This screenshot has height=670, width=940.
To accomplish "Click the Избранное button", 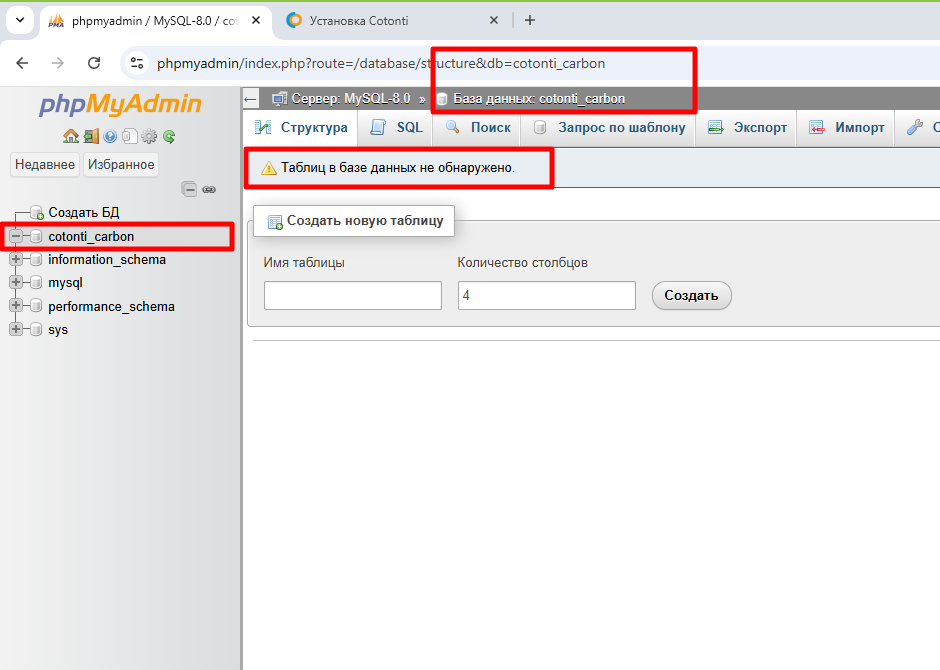I will pyautogui.click(x=120, y=164).
